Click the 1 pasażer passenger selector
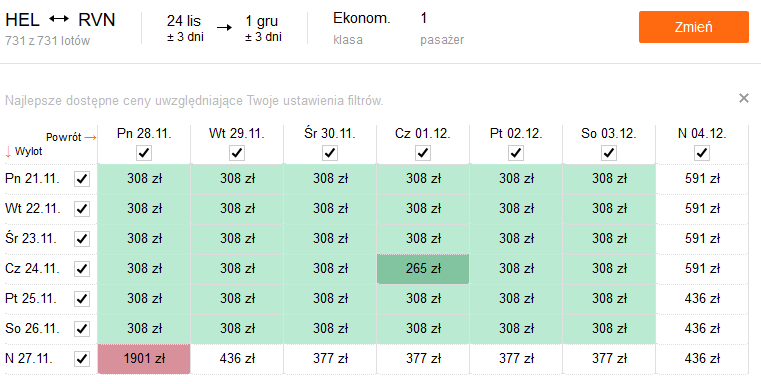 pyautogui.click(x=442, y=28)
